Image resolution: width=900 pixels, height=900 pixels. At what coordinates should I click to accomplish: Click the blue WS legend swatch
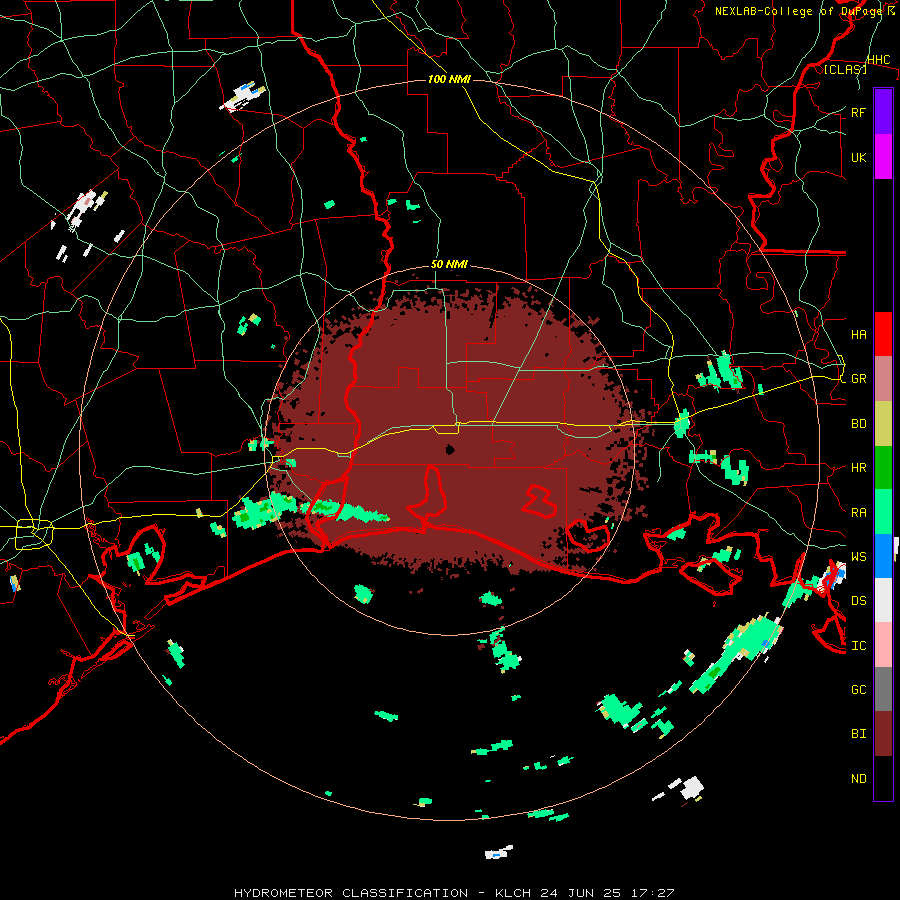[x=883, y=556]
